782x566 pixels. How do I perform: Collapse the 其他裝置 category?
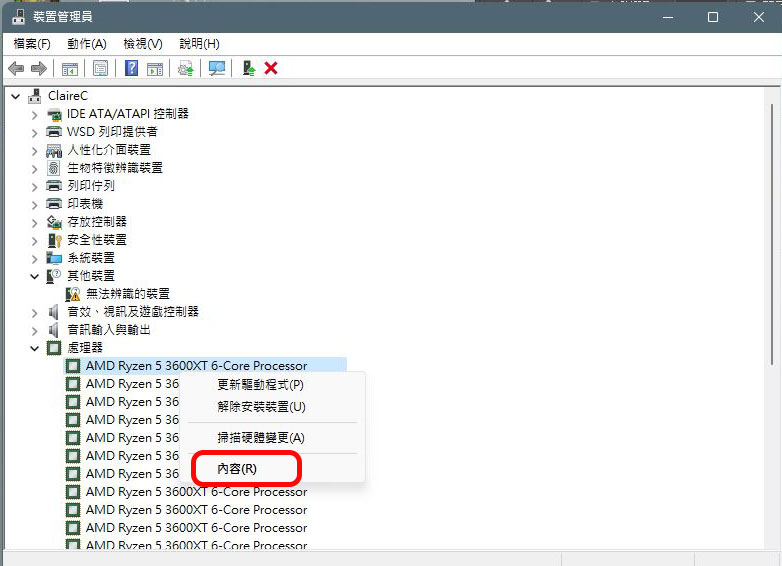click(34, 276)
